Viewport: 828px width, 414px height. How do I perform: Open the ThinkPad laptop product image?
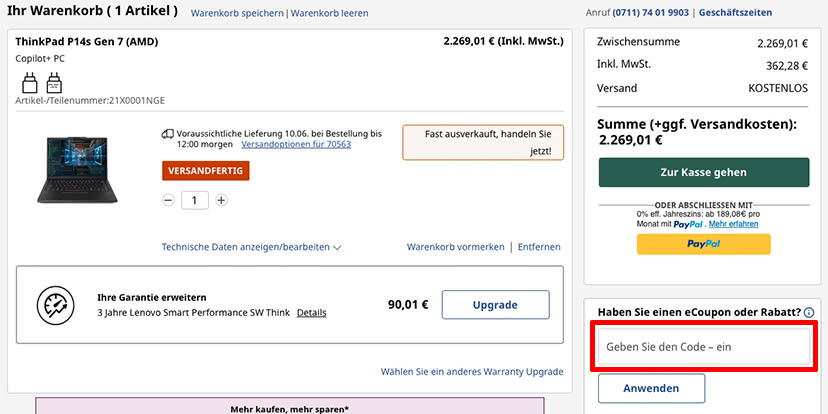point(77,169)
